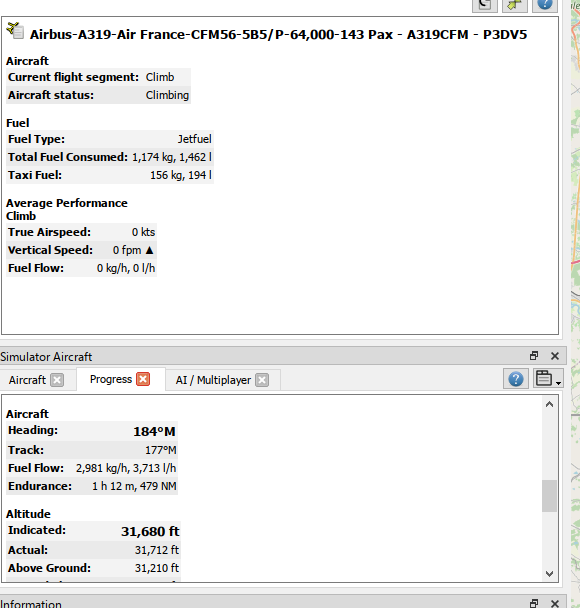580x608 pixels.
Task: Click the True Airspeed value '0 kts'
Action: (143, 232)
